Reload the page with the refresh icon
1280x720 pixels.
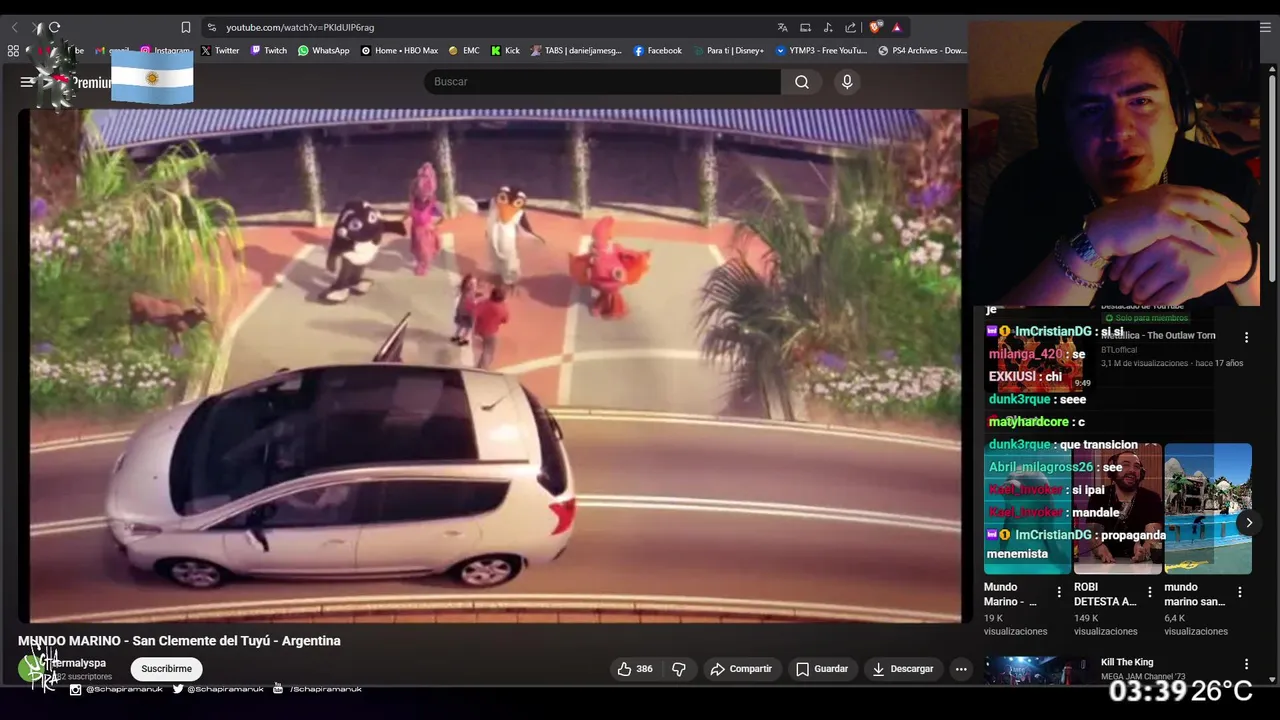[x=54, y=27]
